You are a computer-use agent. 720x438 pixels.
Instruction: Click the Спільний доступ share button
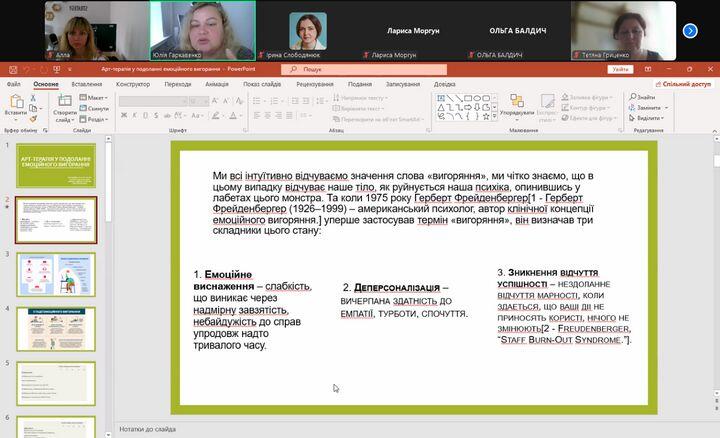[683, 84]
